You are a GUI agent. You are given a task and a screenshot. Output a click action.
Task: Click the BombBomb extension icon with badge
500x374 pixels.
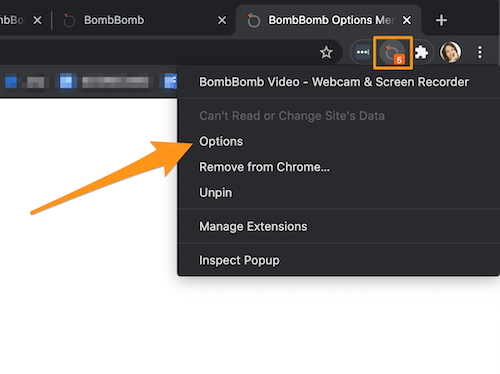[x=393, y=53]
